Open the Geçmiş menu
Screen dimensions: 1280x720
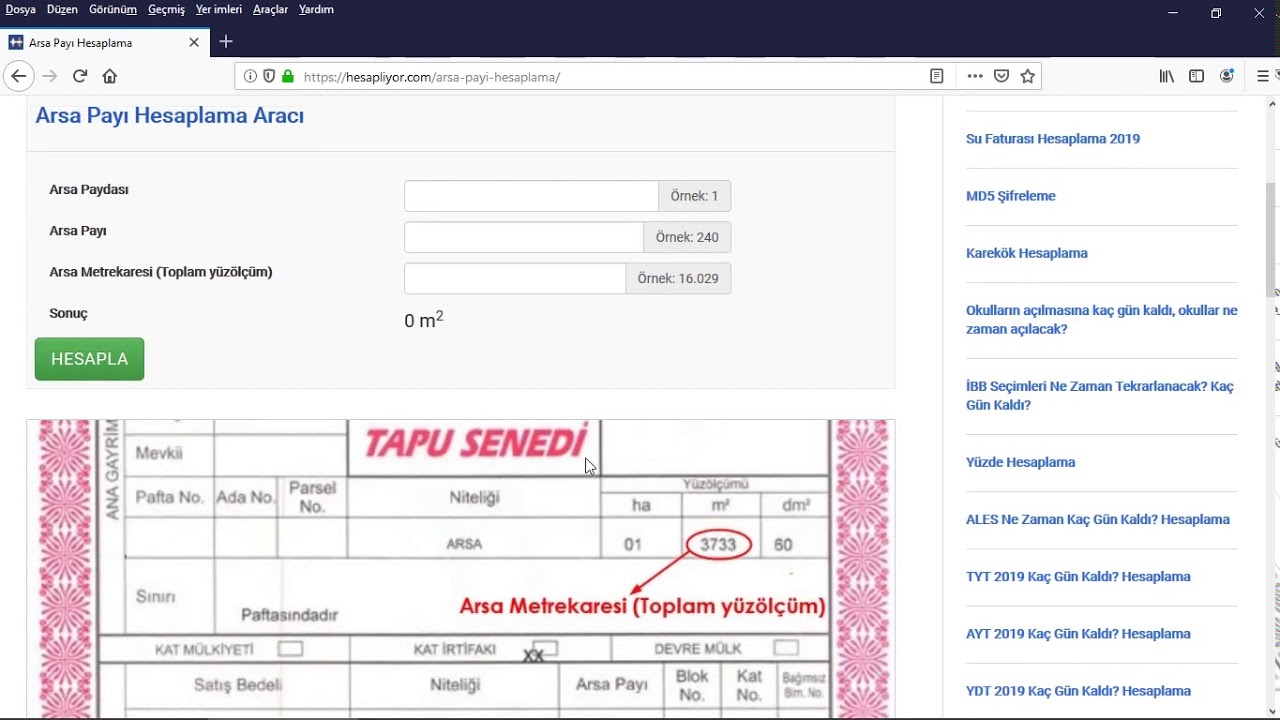166,10
